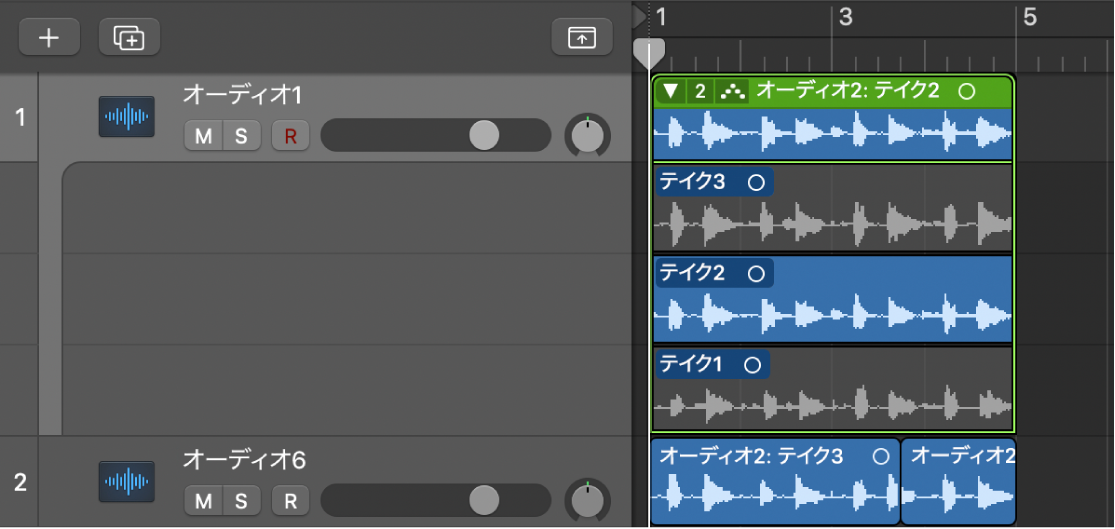This screenshot has height=529, width=1115.
Task: Solo the オーディオ1 track
Action: click(x=241, y=136)
